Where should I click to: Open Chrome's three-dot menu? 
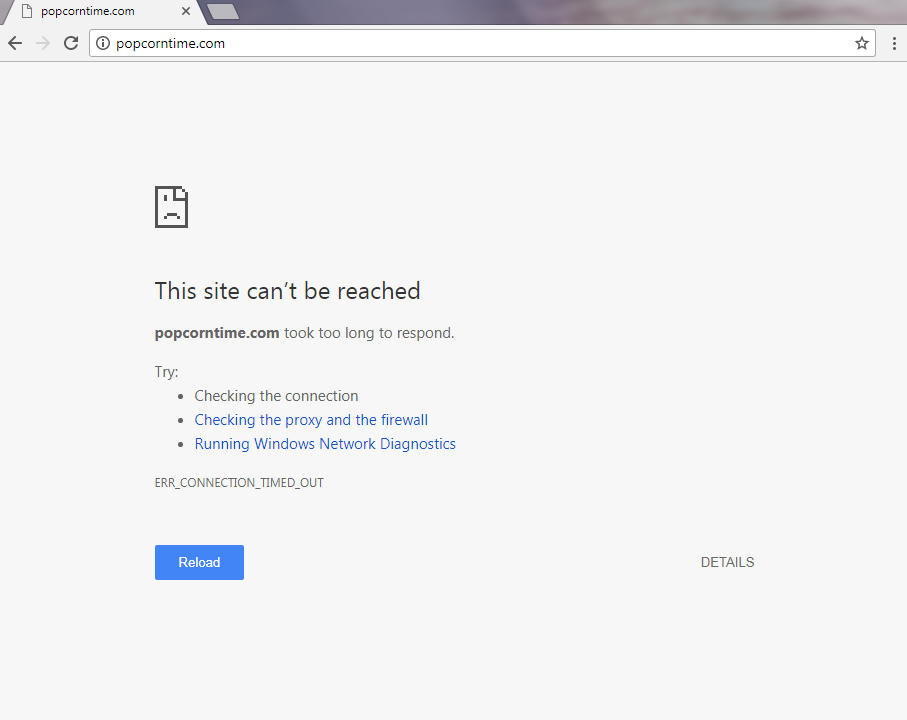pyautogui.click(x=894, y=43)
